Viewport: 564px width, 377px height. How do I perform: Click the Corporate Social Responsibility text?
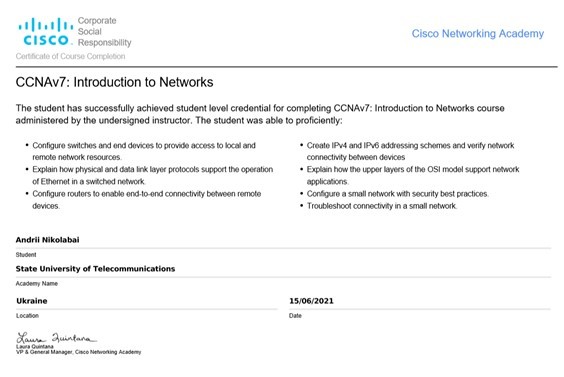pyautogui.click(x=104, y=32)
